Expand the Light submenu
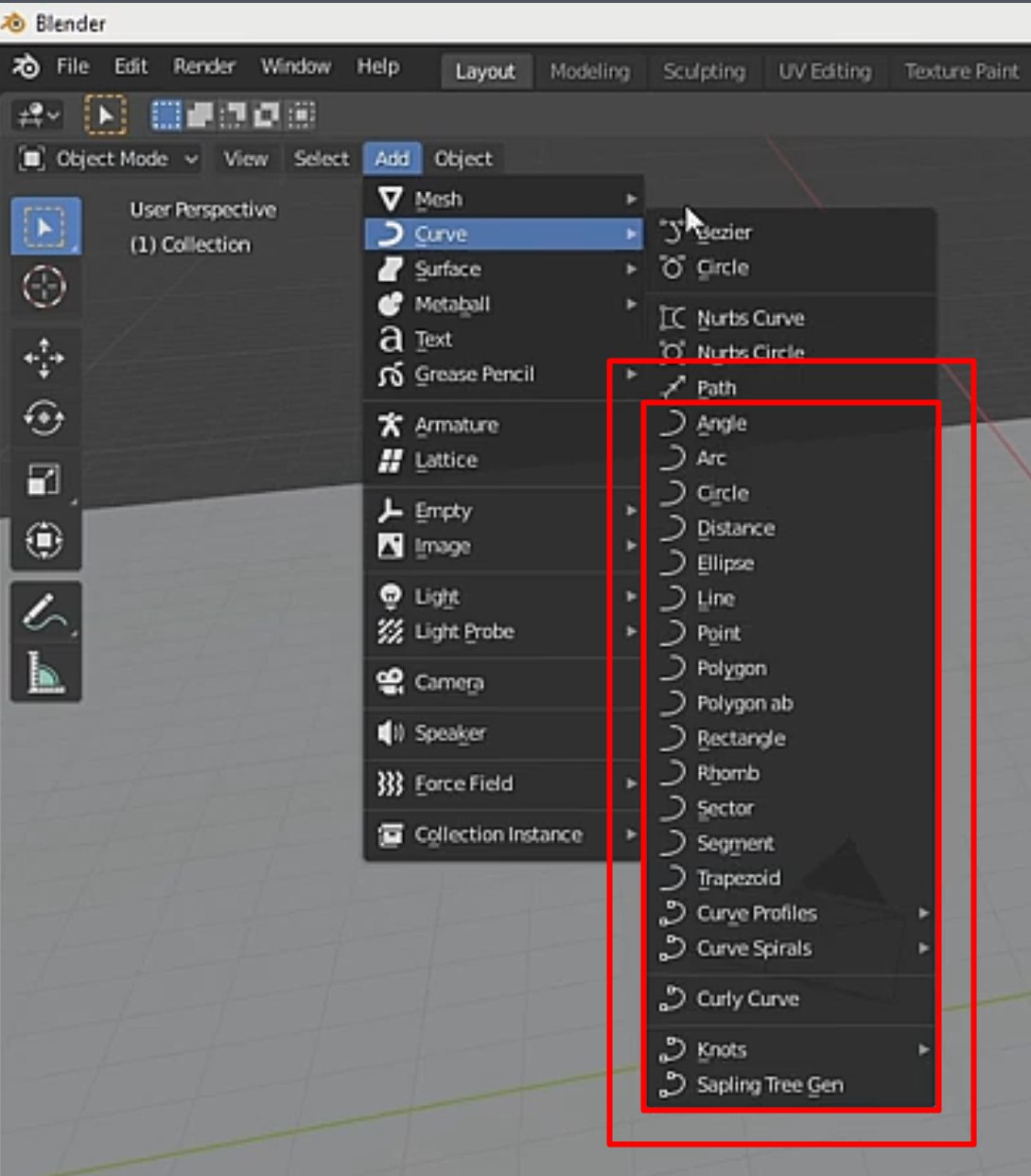 [504, 597]
